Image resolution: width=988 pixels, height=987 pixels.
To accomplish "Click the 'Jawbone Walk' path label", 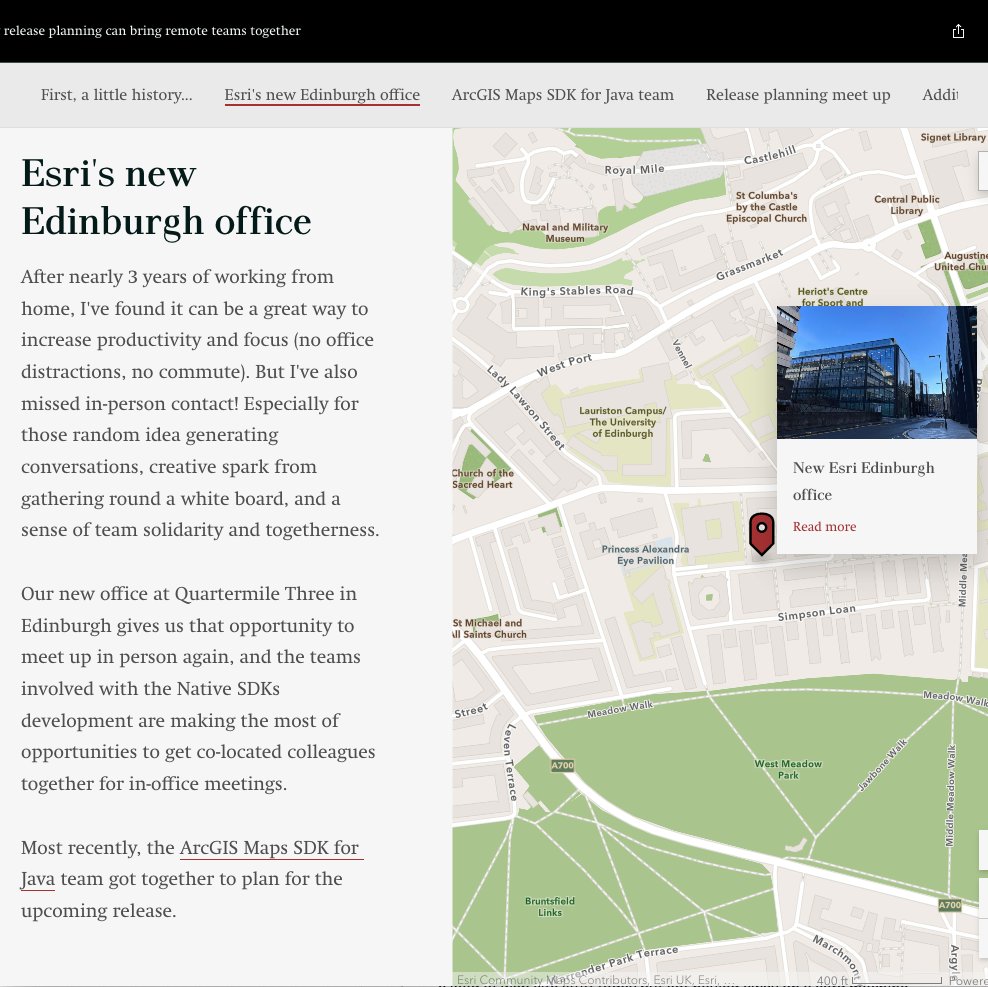I will click(883, 765).
